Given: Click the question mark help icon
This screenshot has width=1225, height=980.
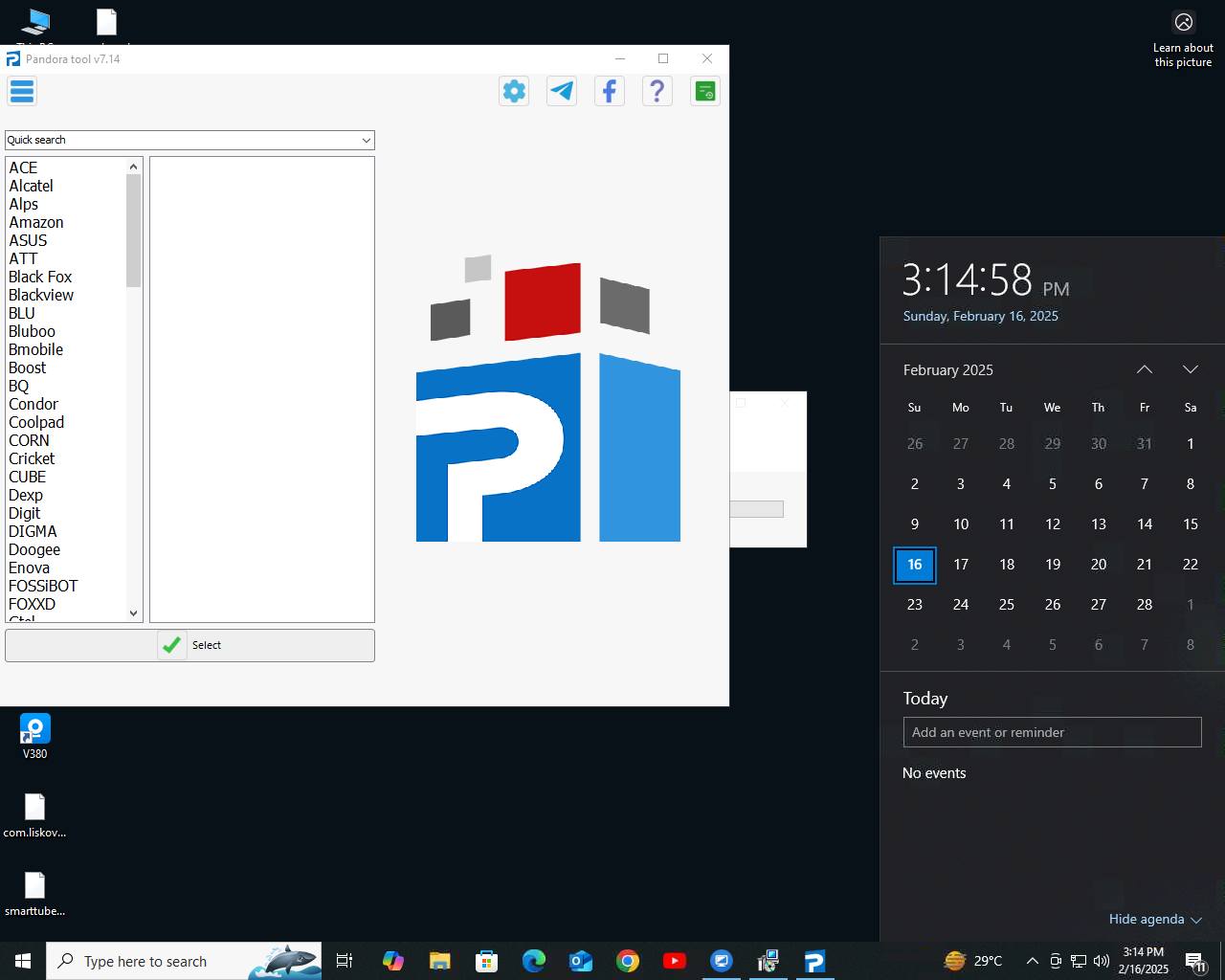Looking at the screenshot, I should [657, 92].
